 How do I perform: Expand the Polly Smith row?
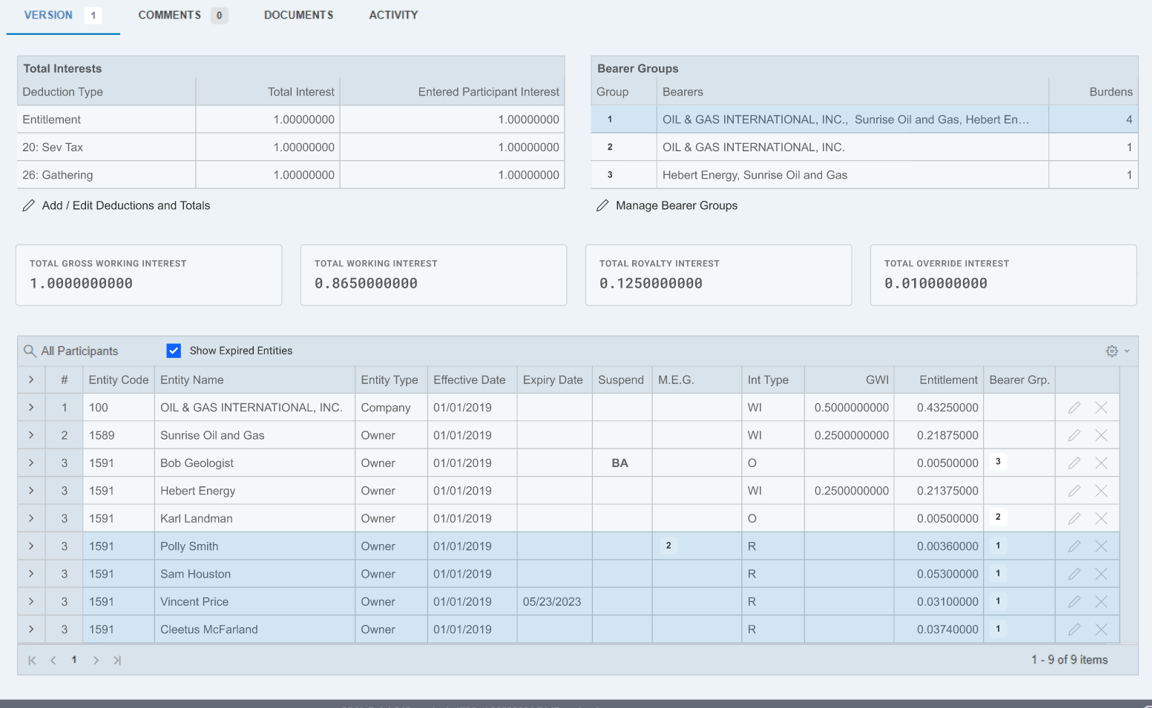tap(31, 546)
